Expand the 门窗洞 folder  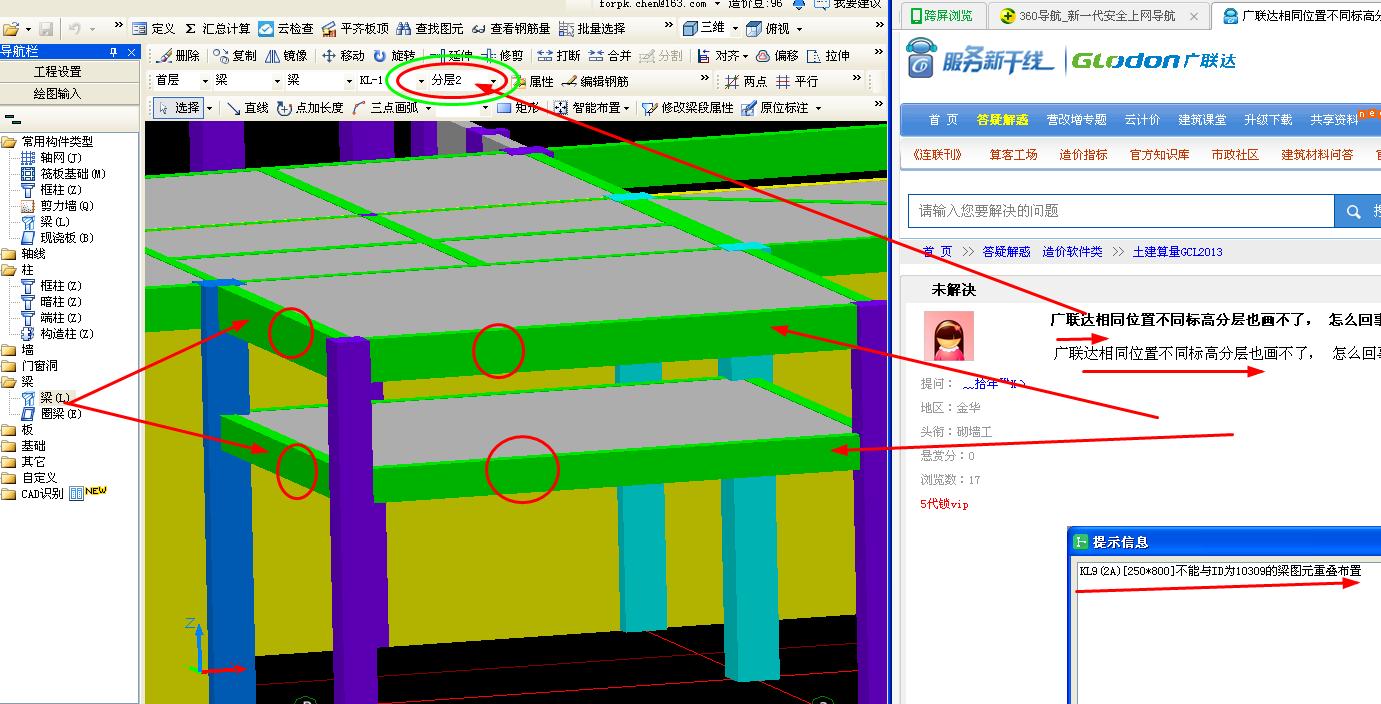point(9,366)
